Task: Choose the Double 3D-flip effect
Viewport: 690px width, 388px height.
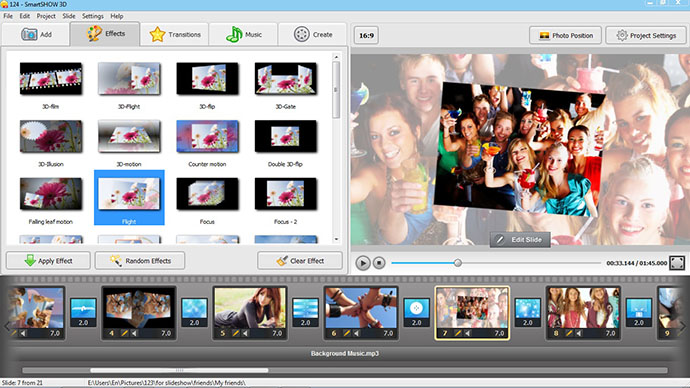Action: [x=286, y=136]
